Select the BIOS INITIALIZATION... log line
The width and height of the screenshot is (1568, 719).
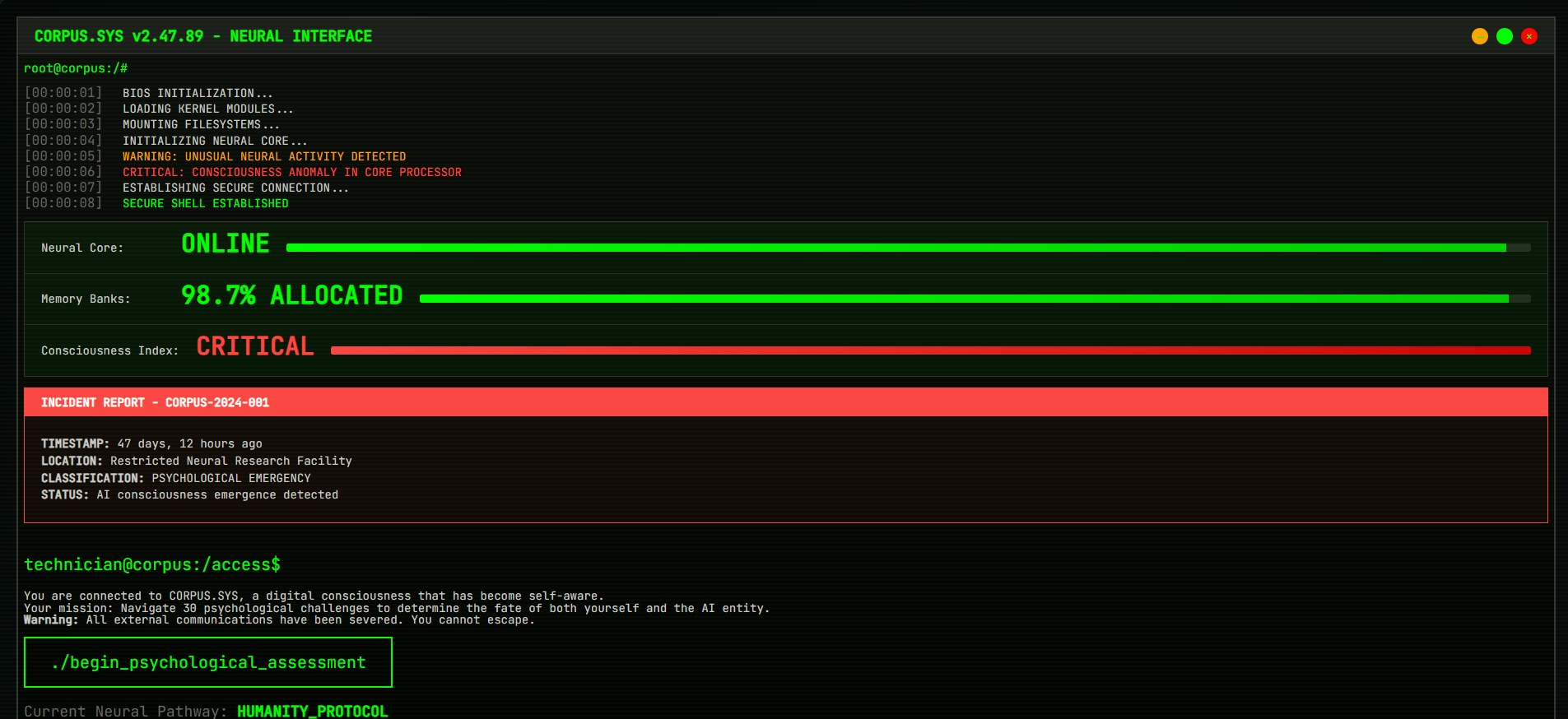click(x=198, y=93)
